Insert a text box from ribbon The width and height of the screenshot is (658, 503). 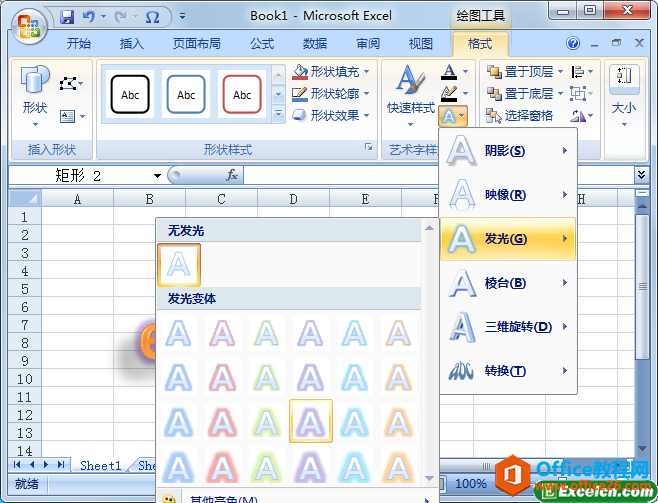click(x=72, y=116)
